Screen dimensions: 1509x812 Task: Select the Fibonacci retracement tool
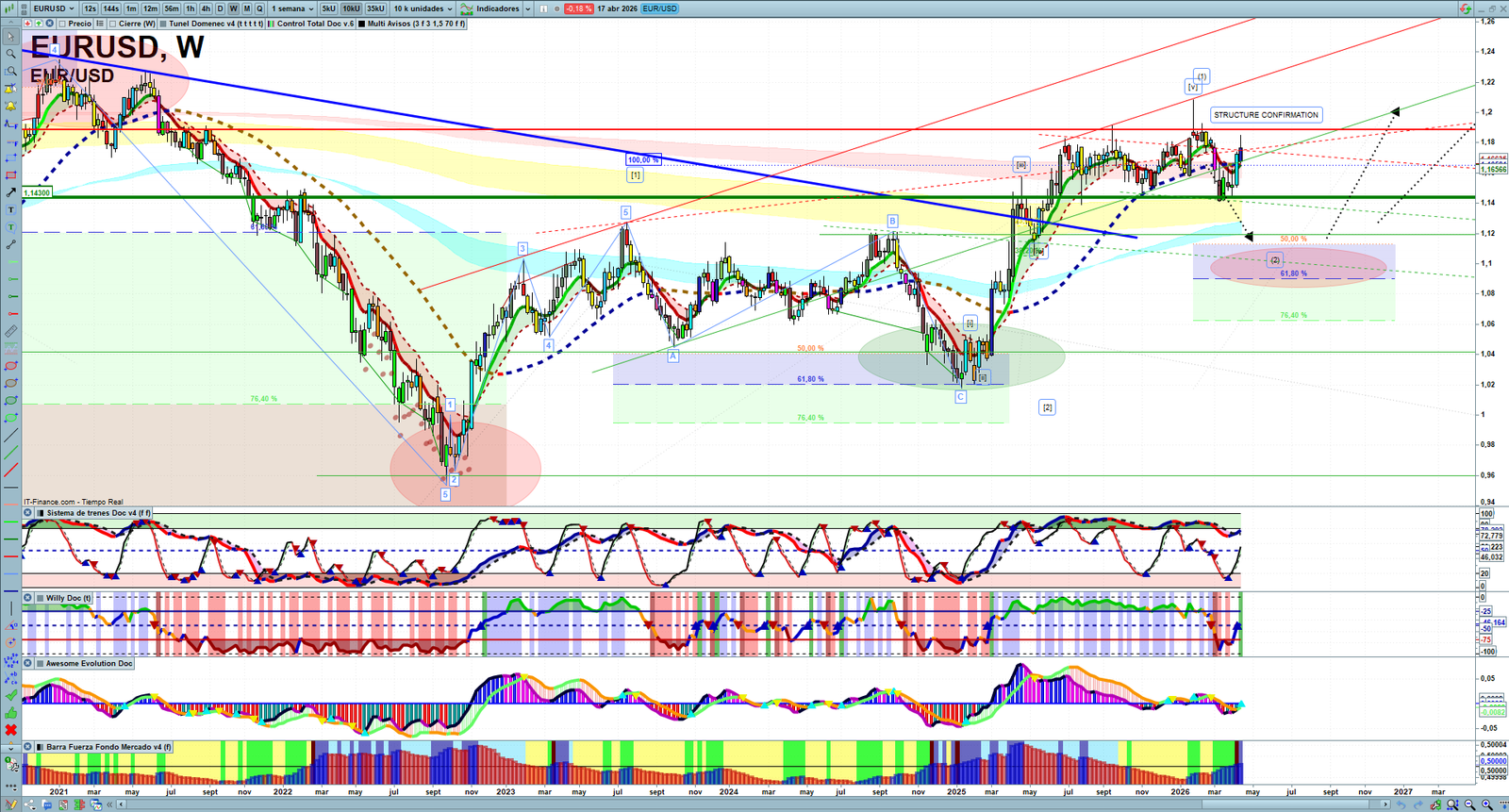[x=10, y=124]
